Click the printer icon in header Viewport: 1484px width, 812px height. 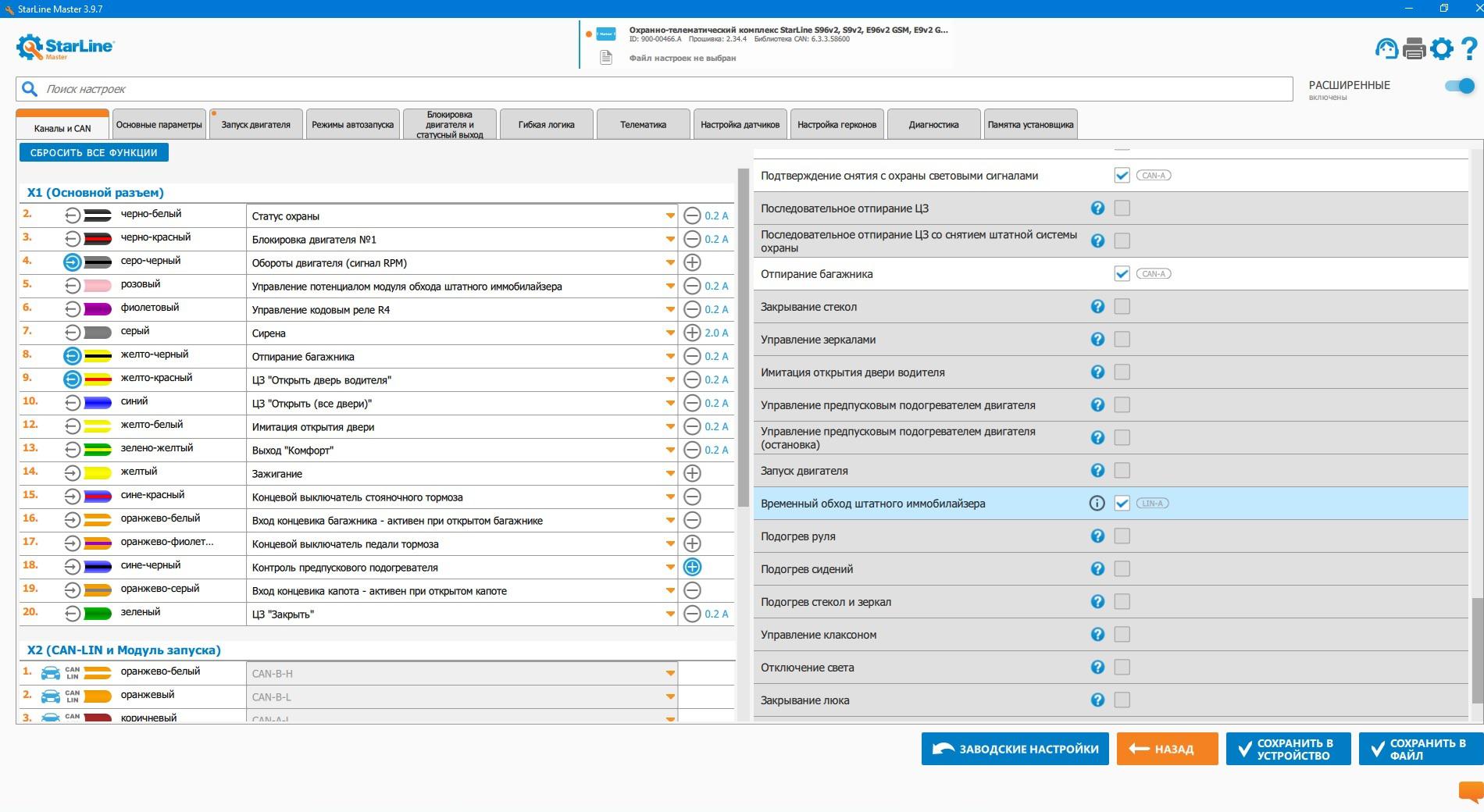[x=1414, y=49]
